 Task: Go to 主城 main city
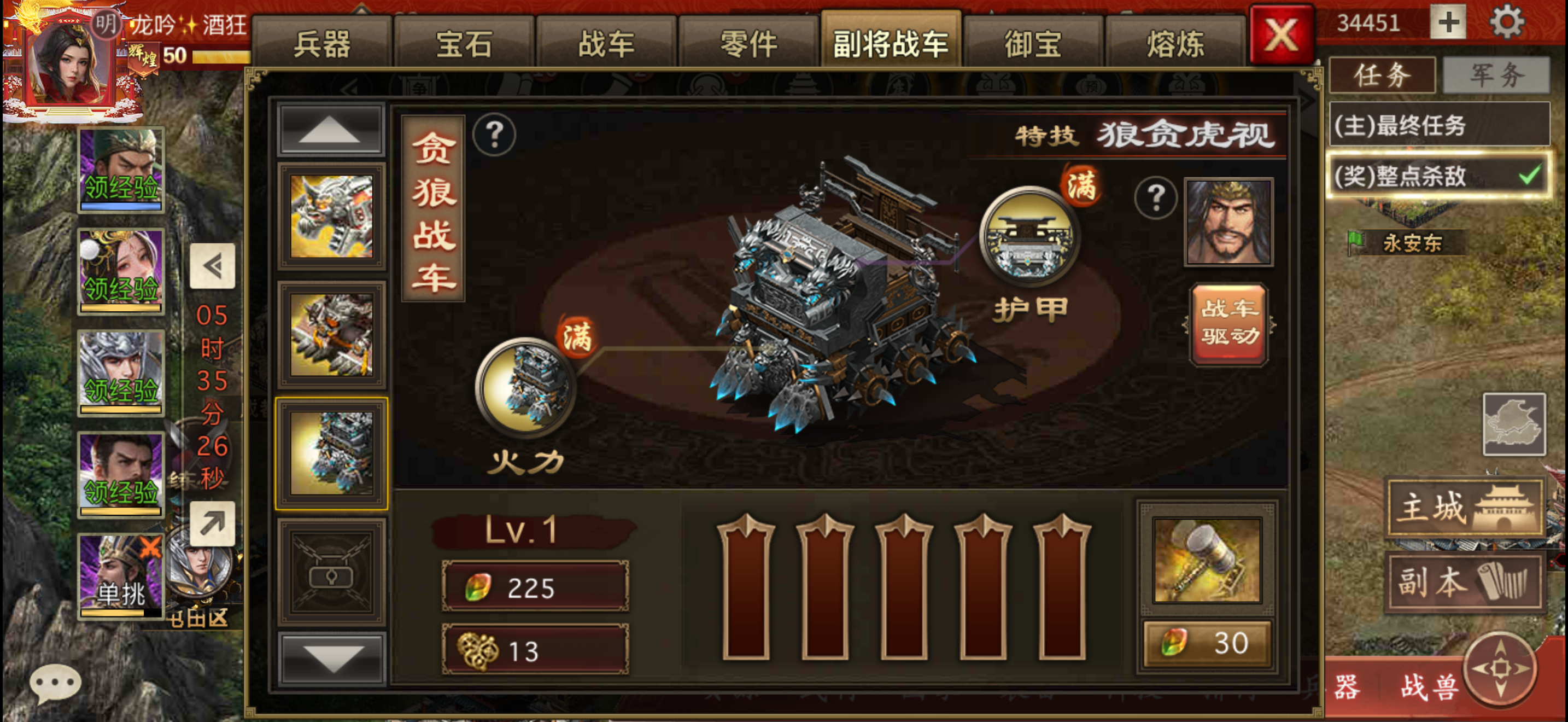pyautogui.click(x=1465, y=508)
